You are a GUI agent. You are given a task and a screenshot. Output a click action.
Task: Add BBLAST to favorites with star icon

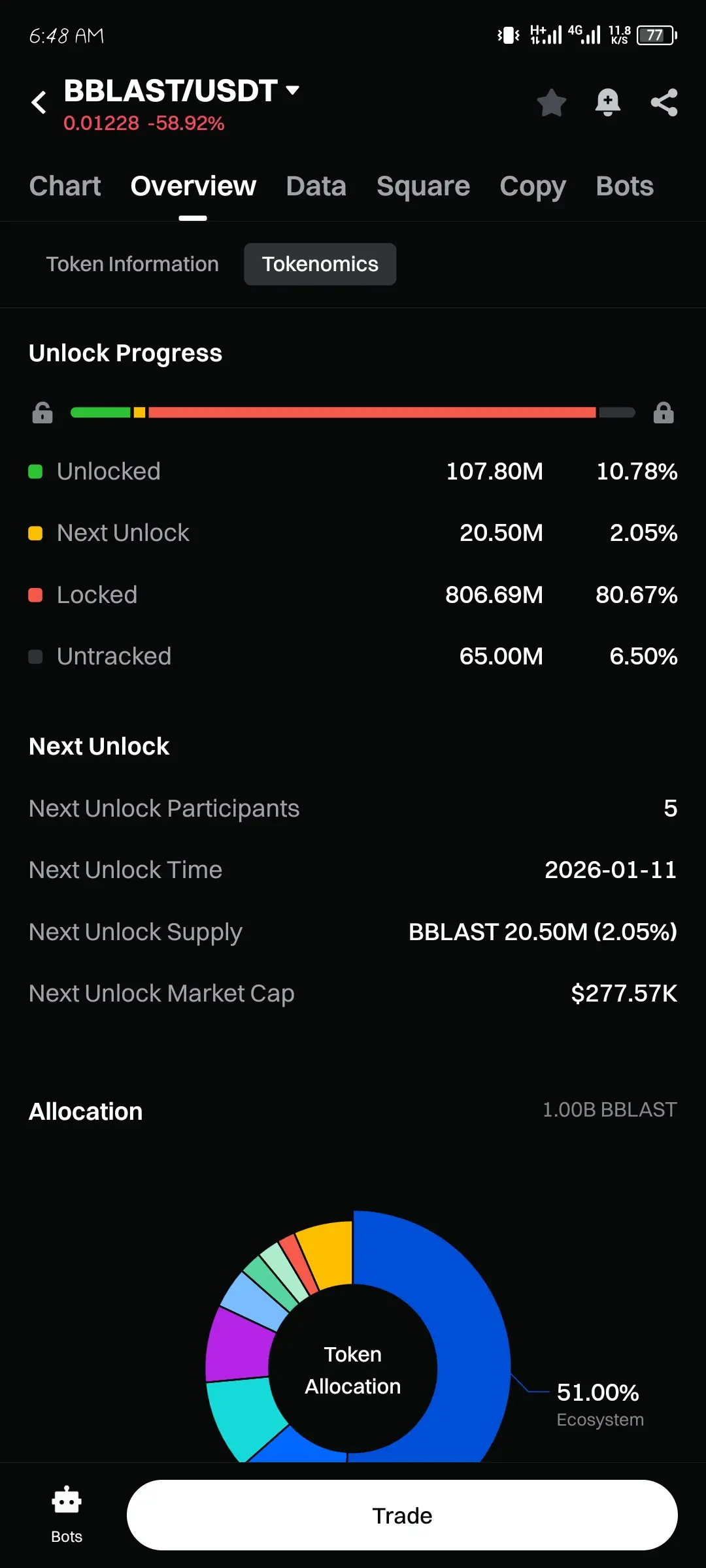coord(551,103)
